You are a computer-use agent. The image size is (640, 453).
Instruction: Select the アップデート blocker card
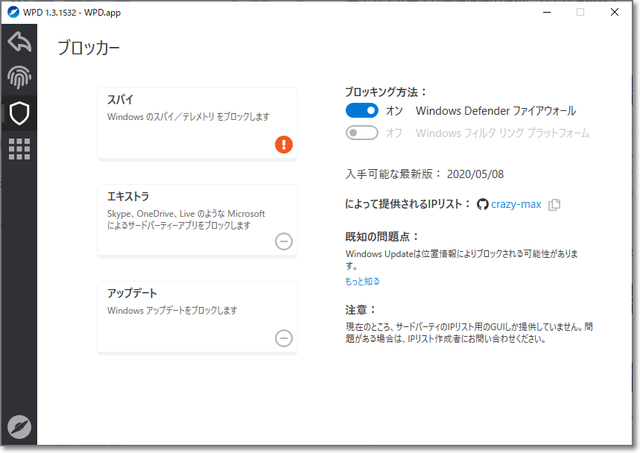tap(197, 316)
